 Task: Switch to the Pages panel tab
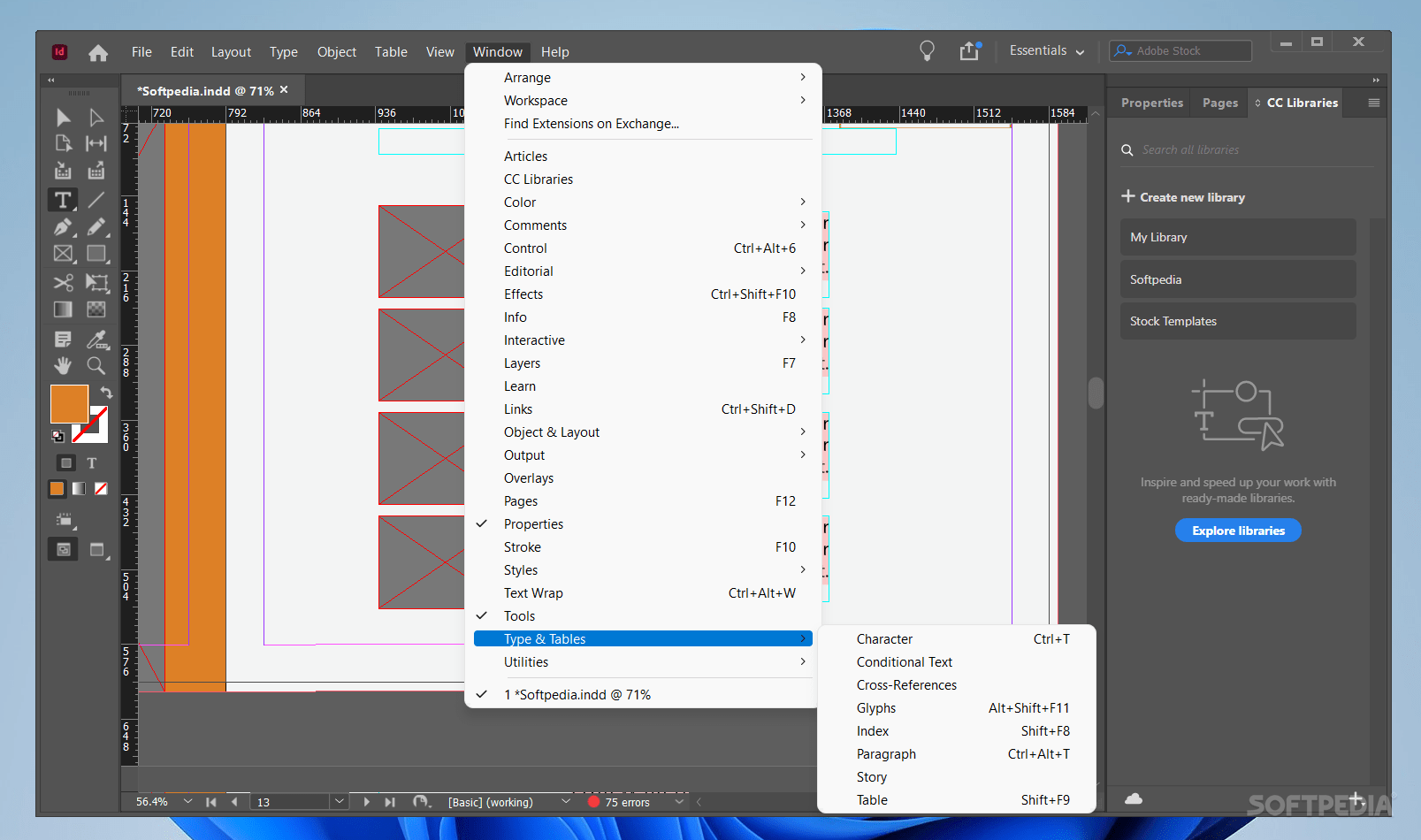1219,103
